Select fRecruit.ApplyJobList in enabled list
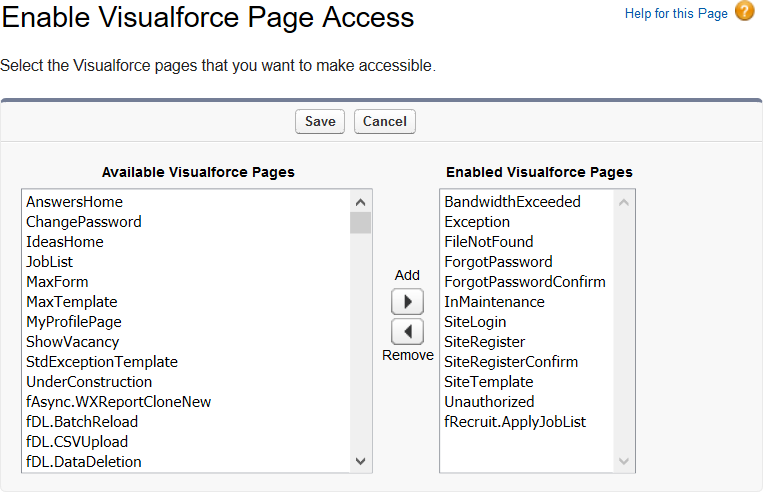This screenshot has height=492, width=763. pyautogui.click(x=515, y=422)
